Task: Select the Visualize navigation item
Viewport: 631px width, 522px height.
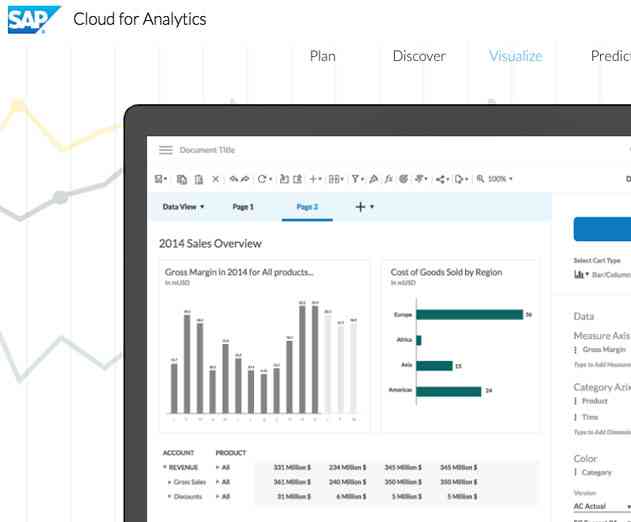Action: tap(516, 56)
